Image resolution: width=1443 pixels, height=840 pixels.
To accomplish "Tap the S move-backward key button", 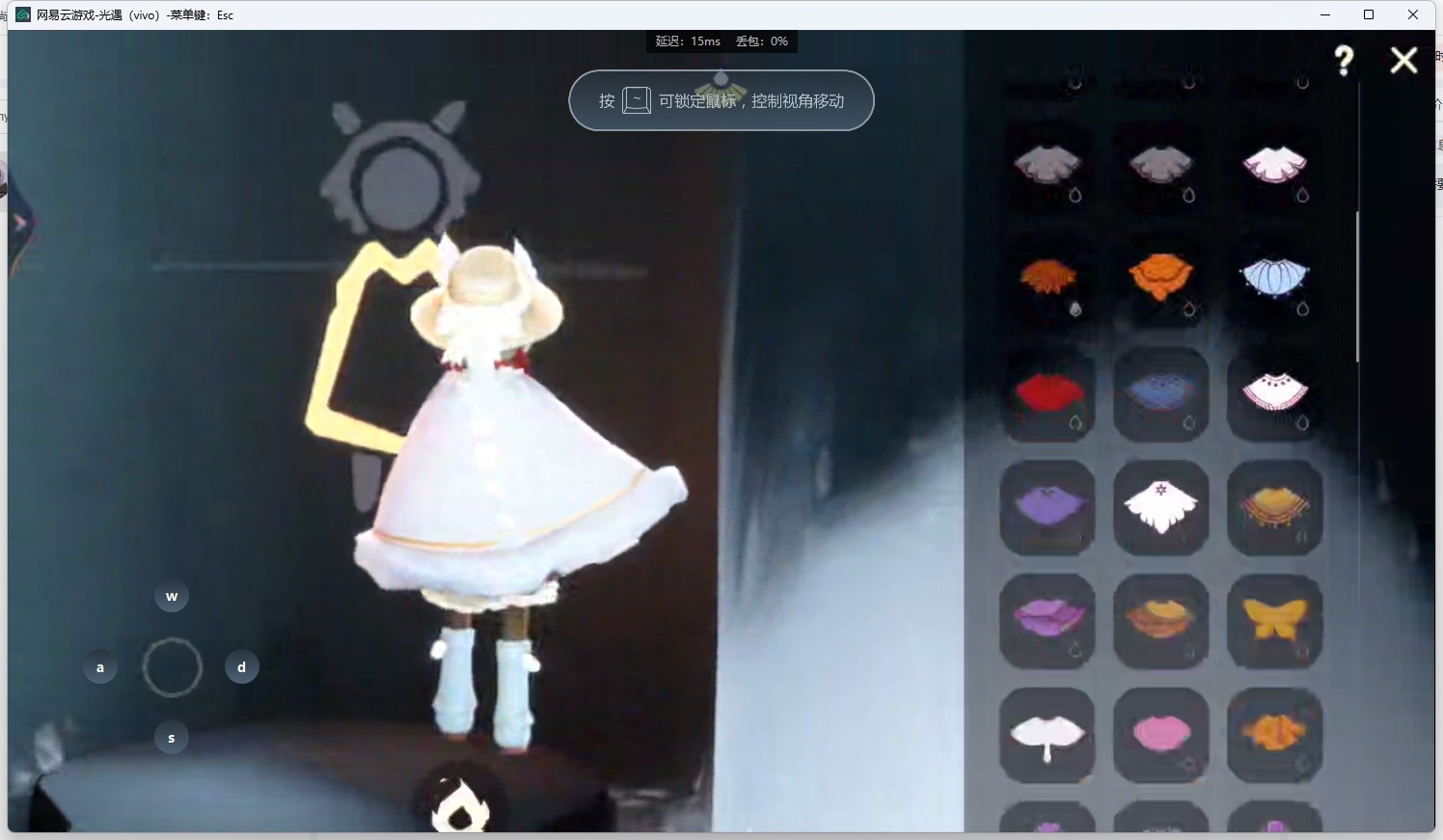I will click(x=172, y=738).
